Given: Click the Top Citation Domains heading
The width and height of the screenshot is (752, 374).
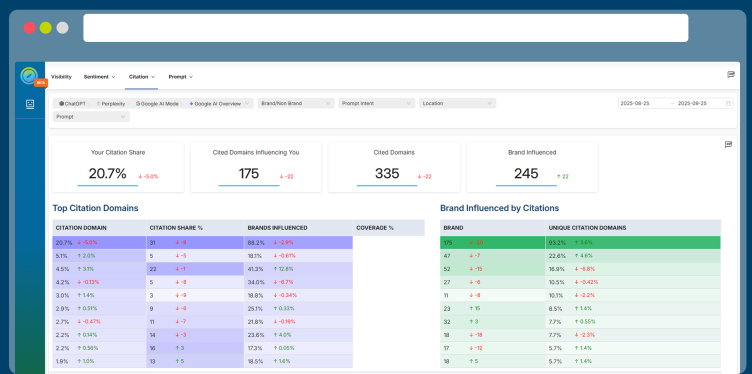Looking at the screenshot, I should pyautogui.click(x=95, y=208).
